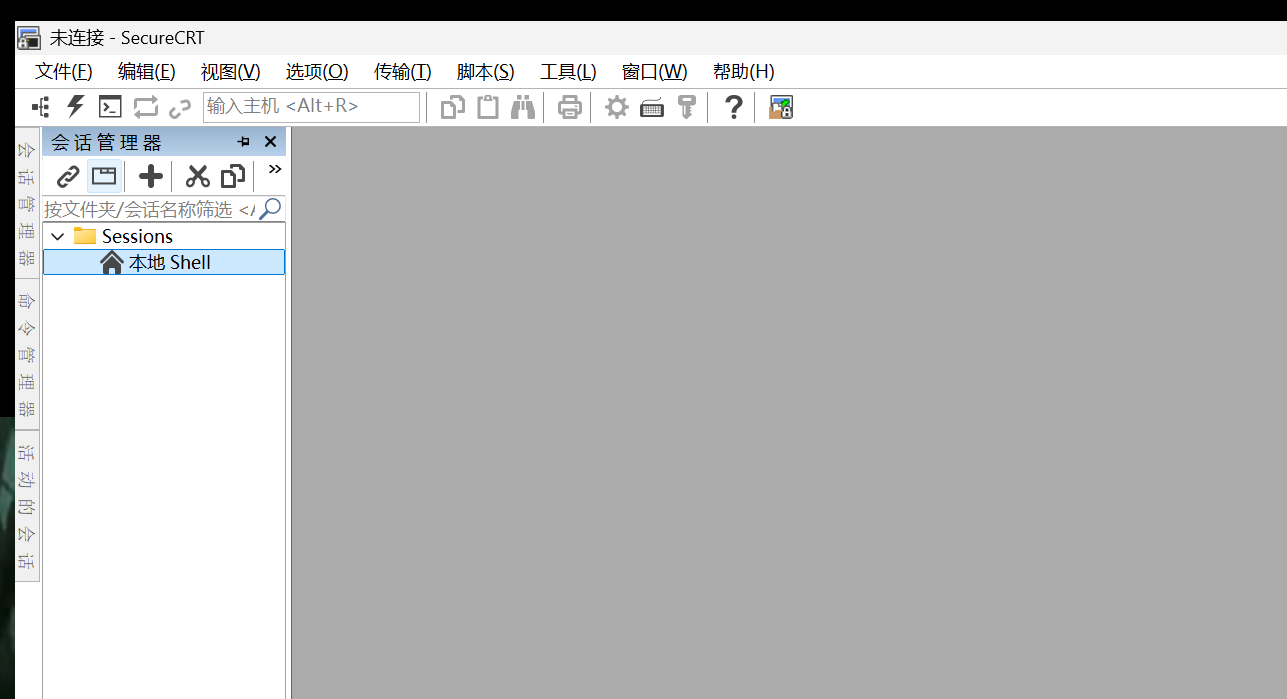Switch to 命令管理器 sidebar tab
1287x699 pixels.
(26, 355)
